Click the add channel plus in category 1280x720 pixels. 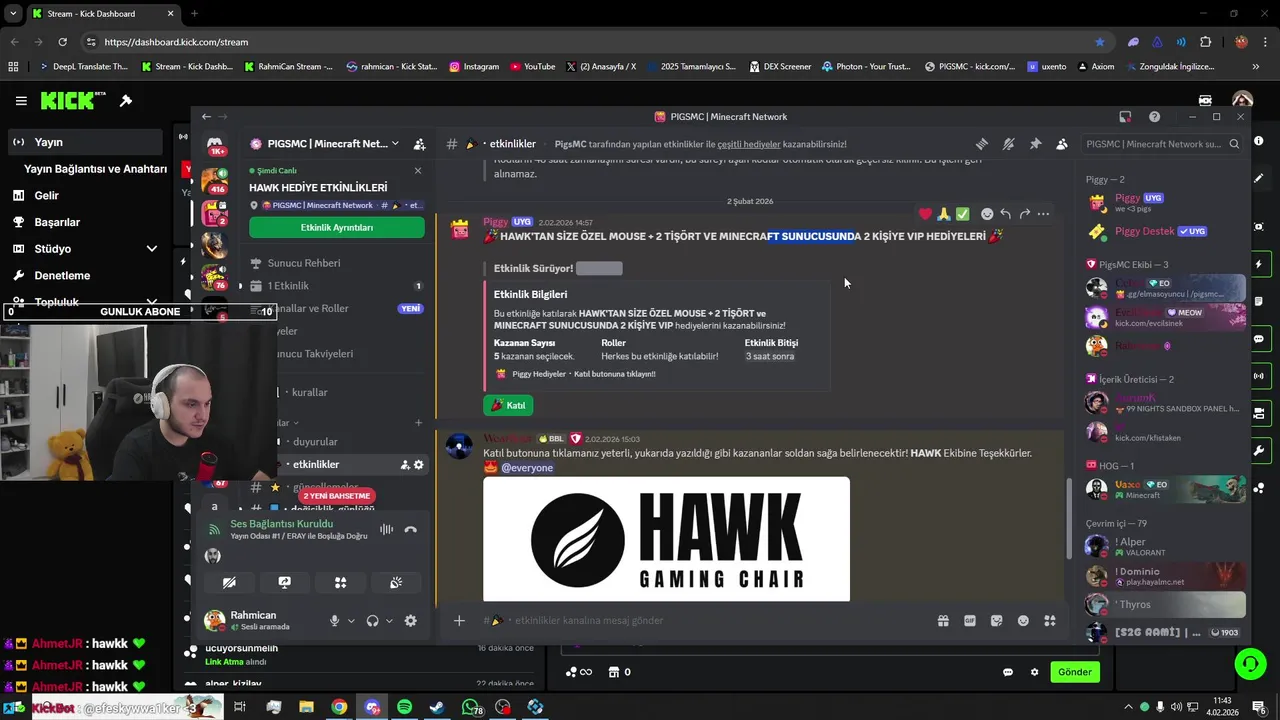419,423
